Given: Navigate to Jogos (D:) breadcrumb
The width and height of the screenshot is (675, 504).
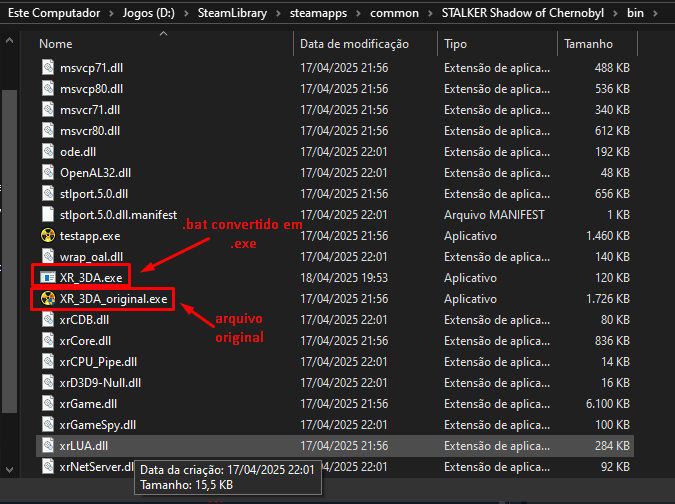Looking at the screenshot, I should [x=149, y=13].
